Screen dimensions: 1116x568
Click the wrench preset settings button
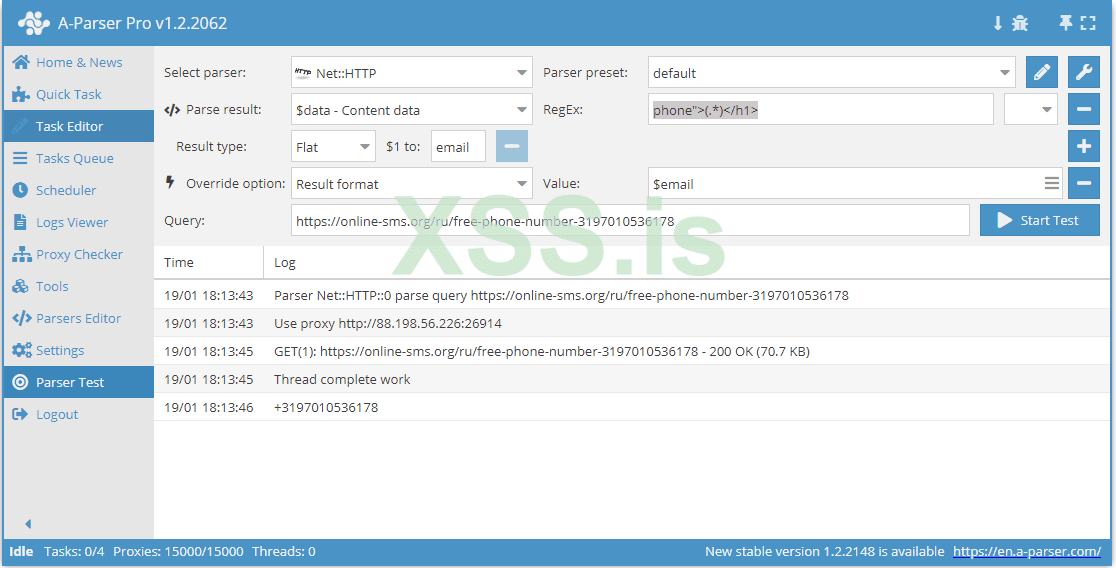pyautogui.click(x=1084, y=73)
